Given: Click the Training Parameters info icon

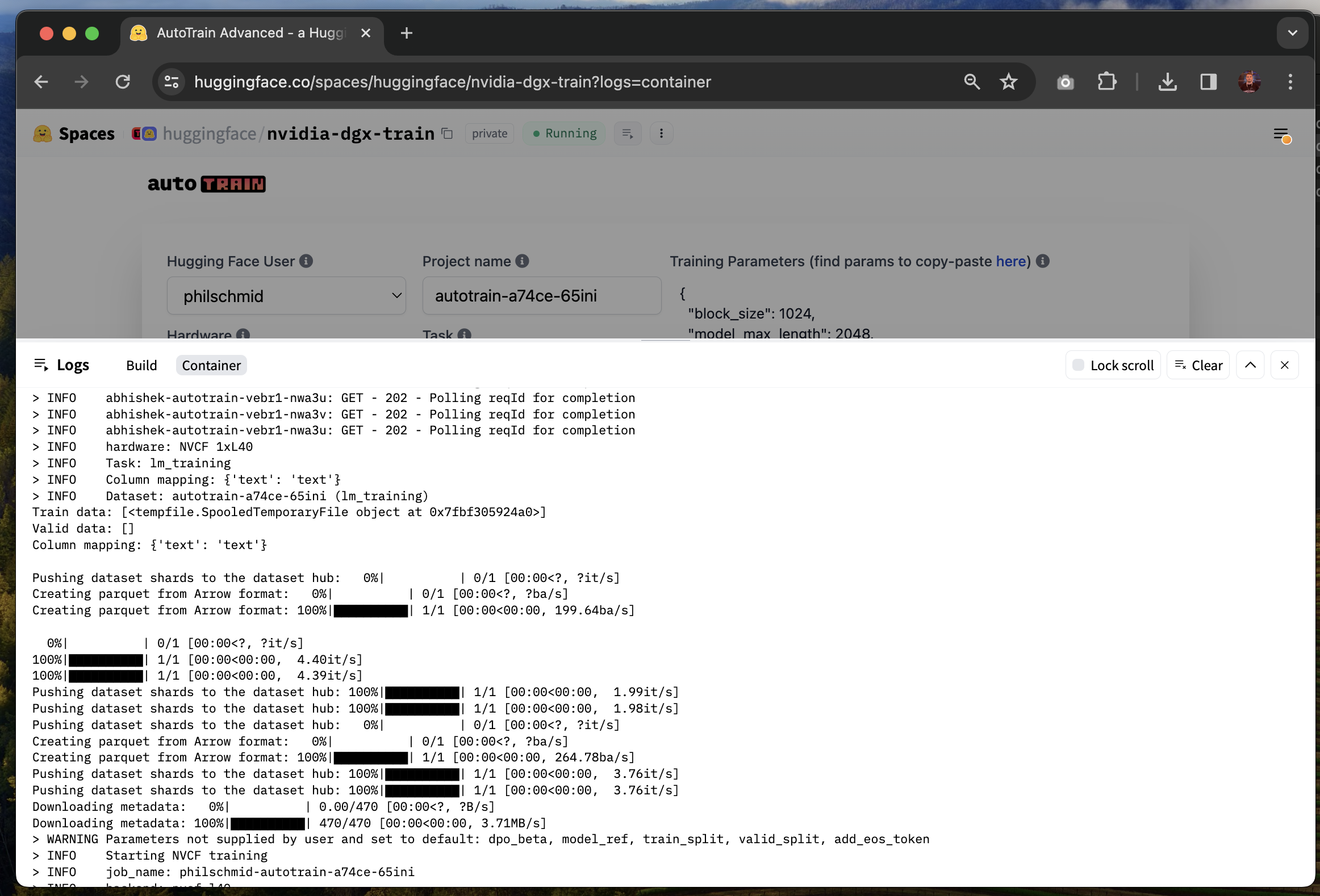Looking at the screenshot, I should [x=1043, y=261].
